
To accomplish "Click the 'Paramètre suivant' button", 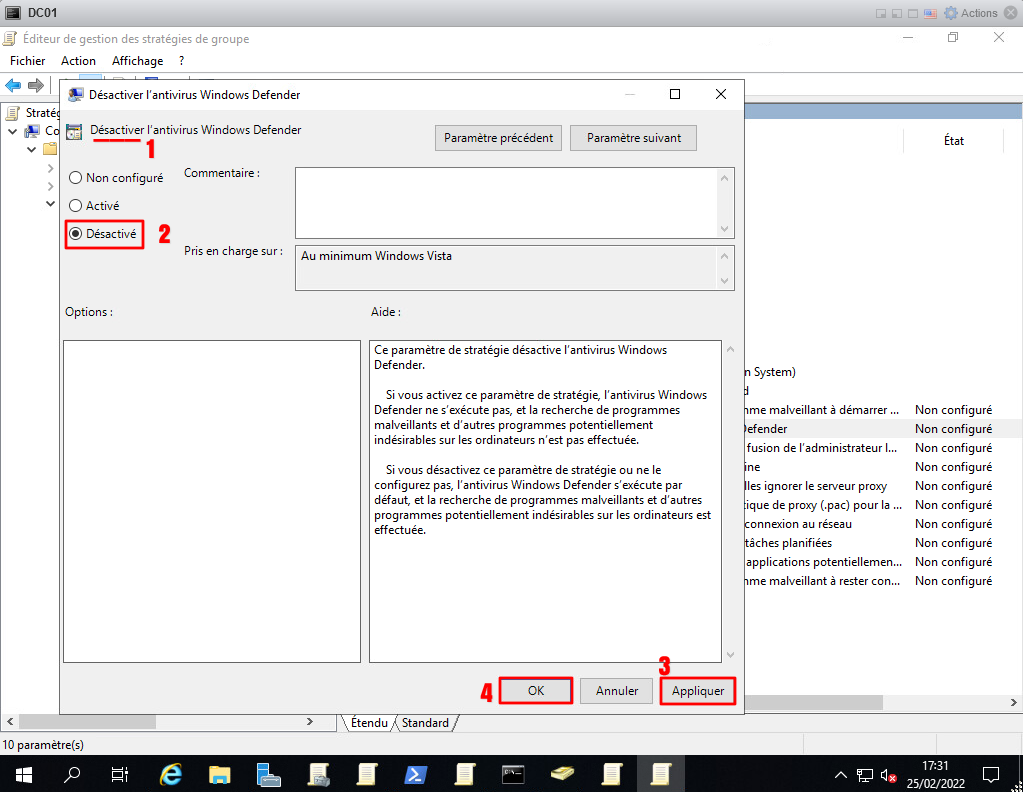I will 633,138.
